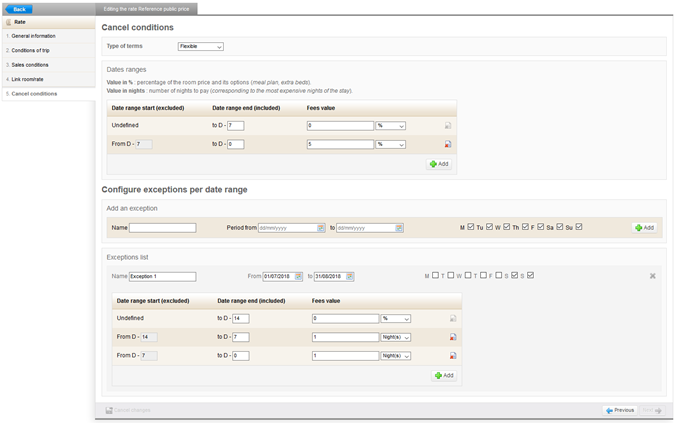Uncheck Monday in Add an exception
This screenshot has width=677, height=423.
(x=471, y=227)
